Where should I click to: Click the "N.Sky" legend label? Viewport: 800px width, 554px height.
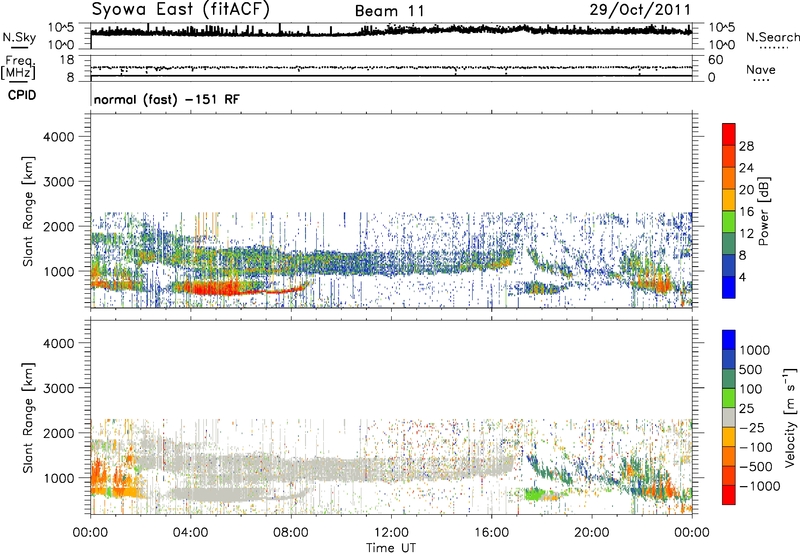click(x=19, y=37)
